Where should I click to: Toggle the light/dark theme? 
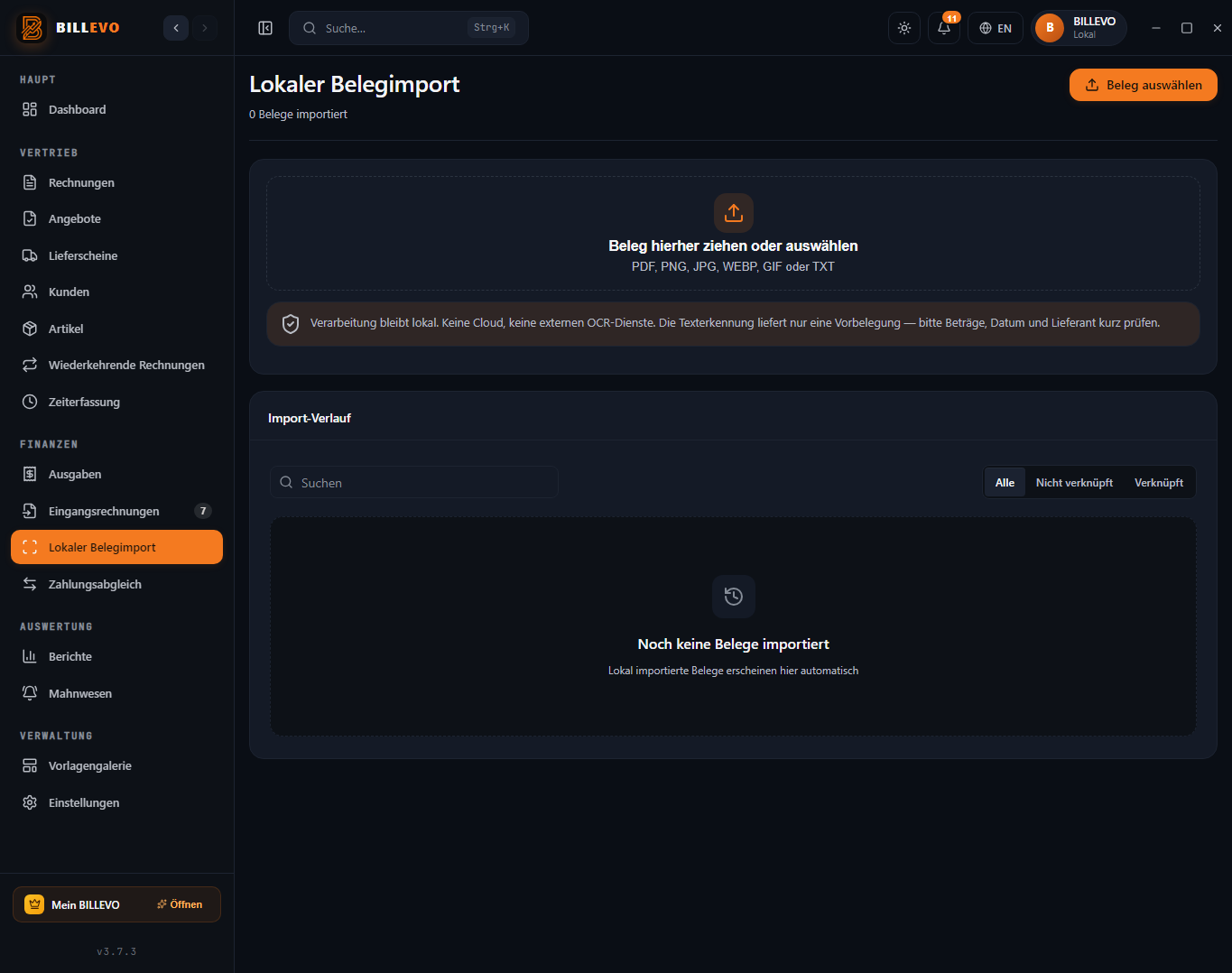pos(904,28)
